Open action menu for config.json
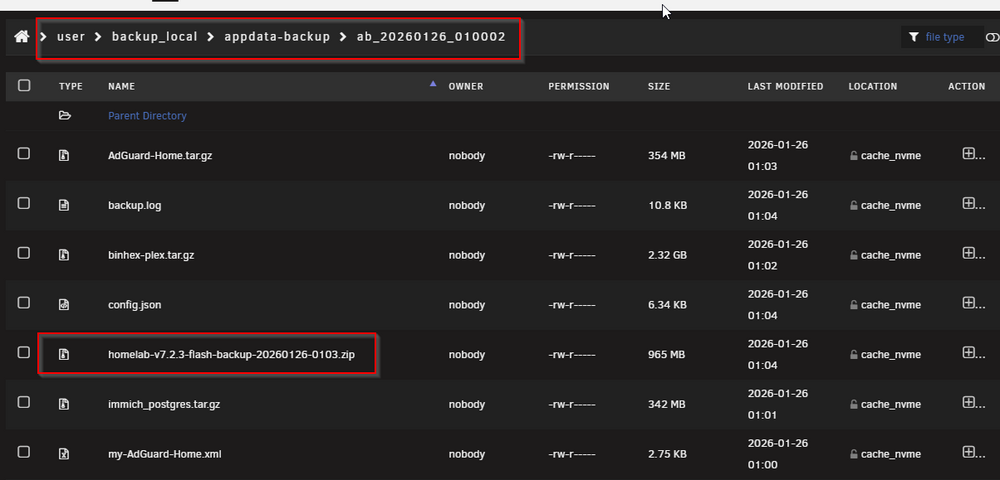 tap(973, 303)
